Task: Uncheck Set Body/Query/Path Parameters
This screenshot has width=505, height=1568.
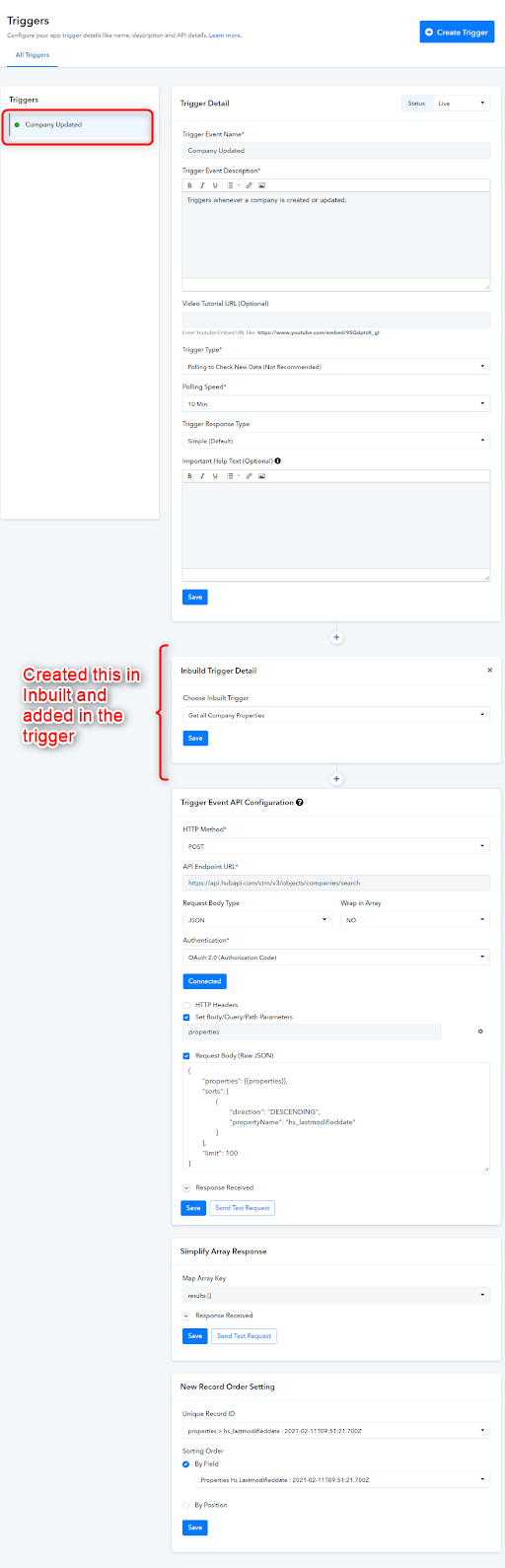Action: [186, 1017]
